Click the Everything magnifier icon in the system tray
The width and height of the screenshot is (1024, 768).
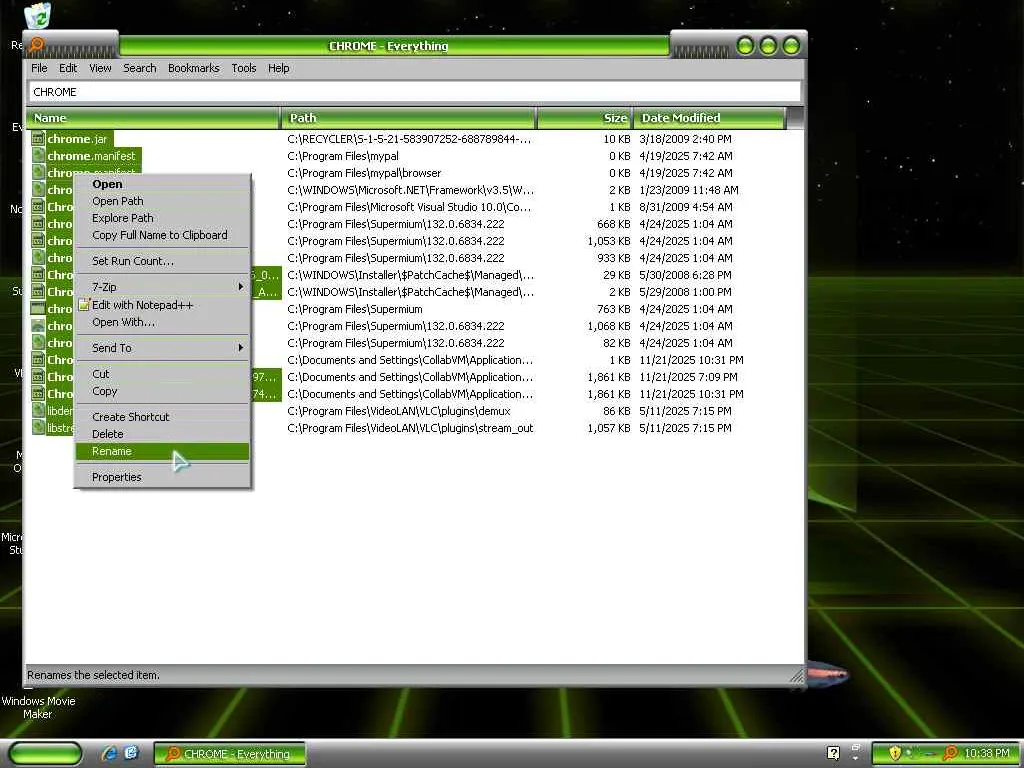(x=951, y=753)
